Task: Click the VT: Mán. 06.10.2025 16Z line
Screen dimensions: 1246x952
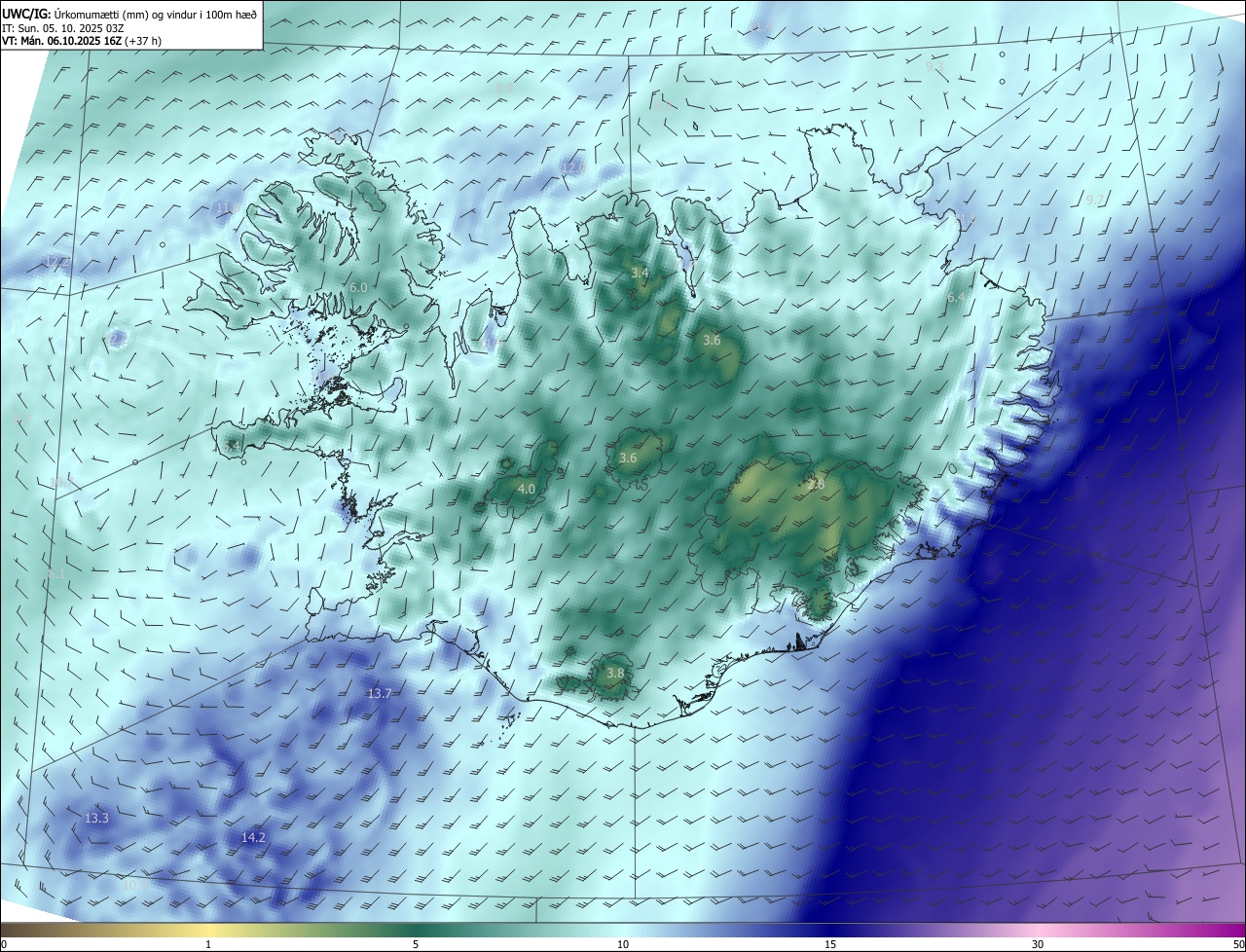Action: coord(82,41)
